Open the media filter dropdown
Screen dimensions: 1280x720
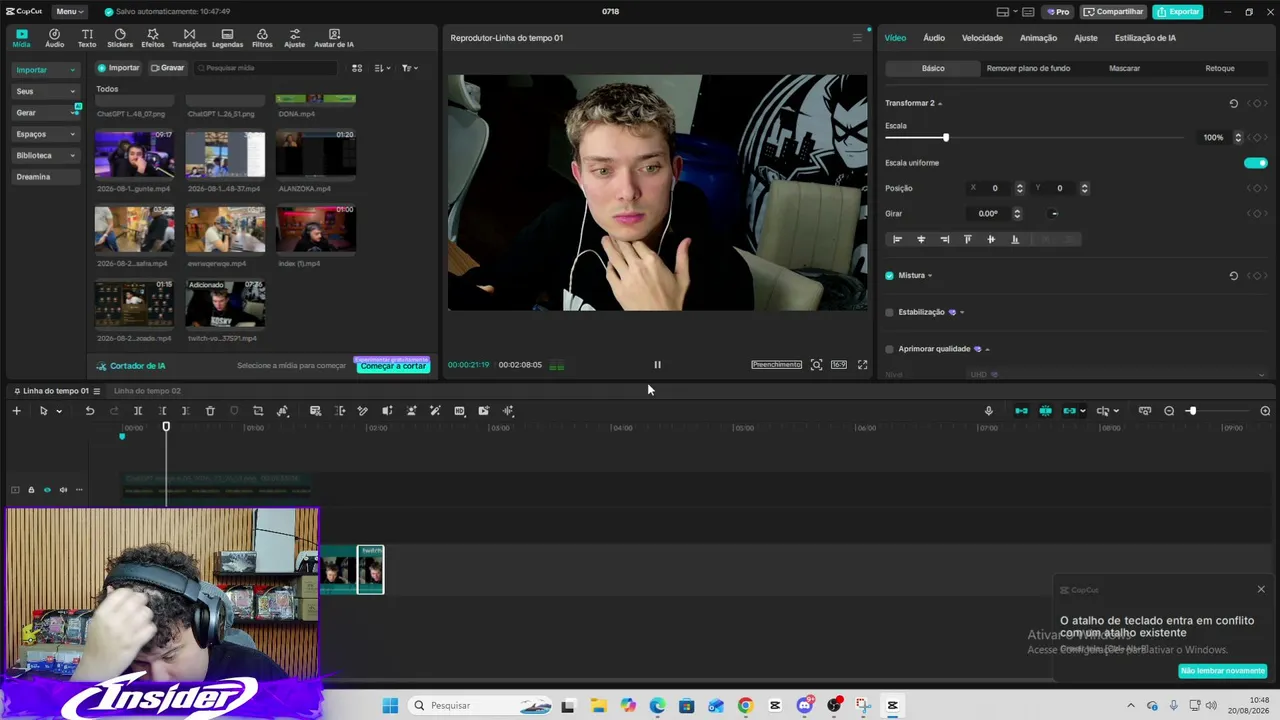tap(409, 68)
